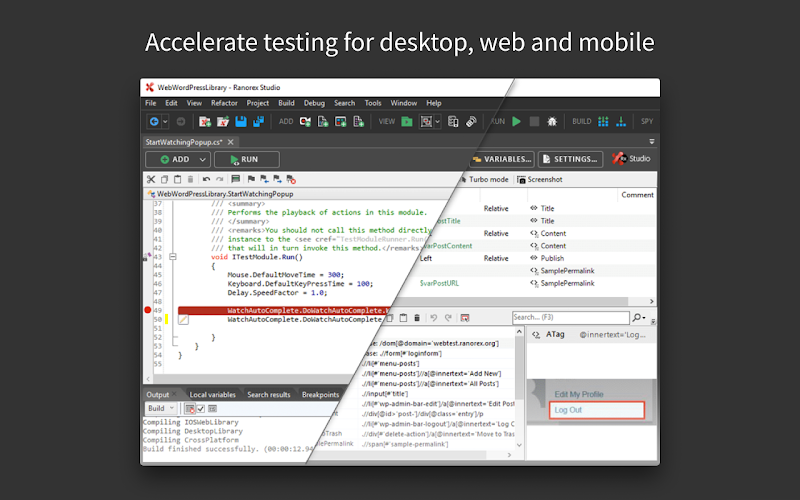
Task: Toggle the Screenshot option
Action: [539, 180]
